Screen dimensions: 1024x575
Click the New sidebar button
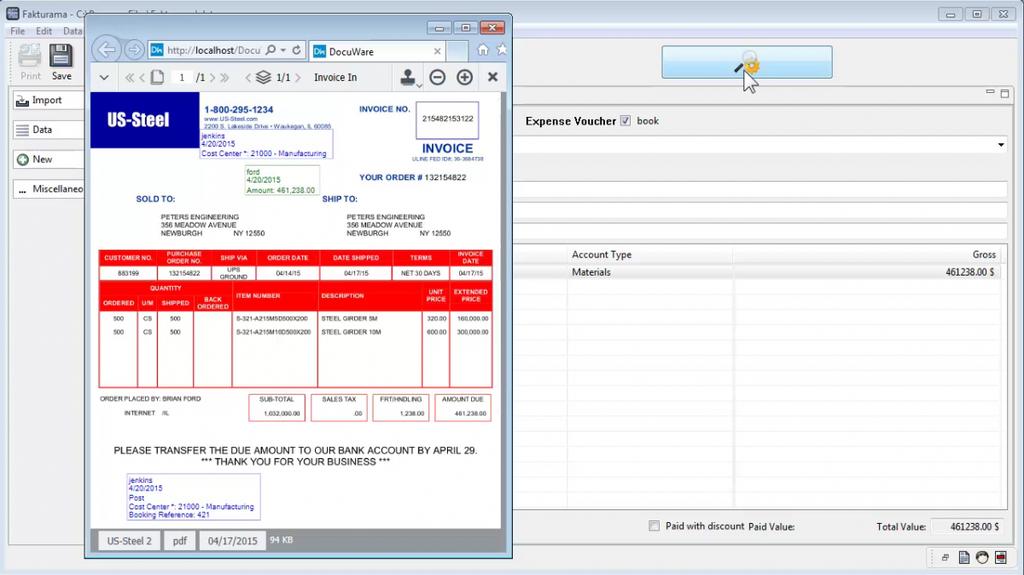(x=49, y=159)
